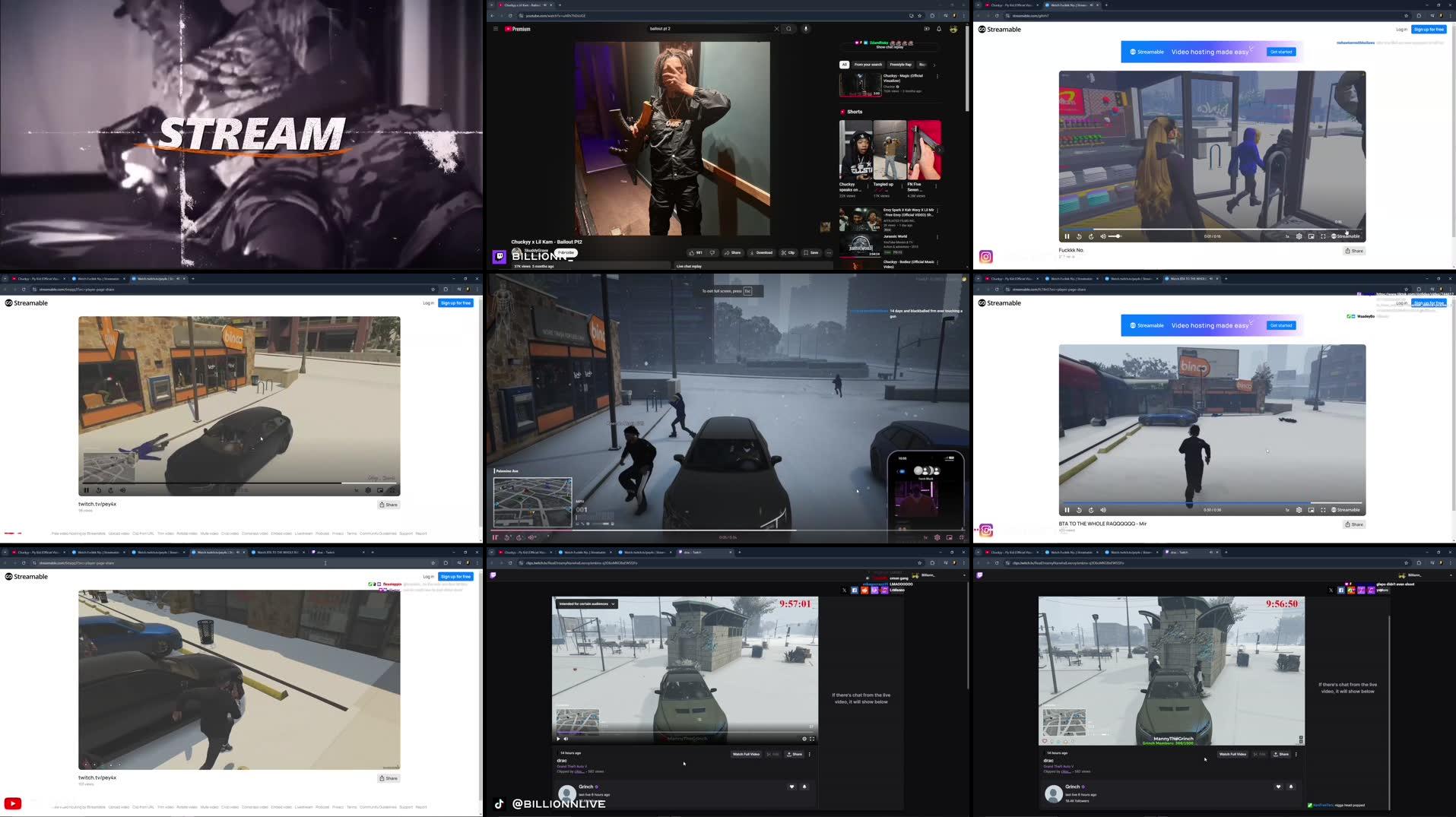Save the Bailout Pt2 video to a playlist

coord(811,252)
